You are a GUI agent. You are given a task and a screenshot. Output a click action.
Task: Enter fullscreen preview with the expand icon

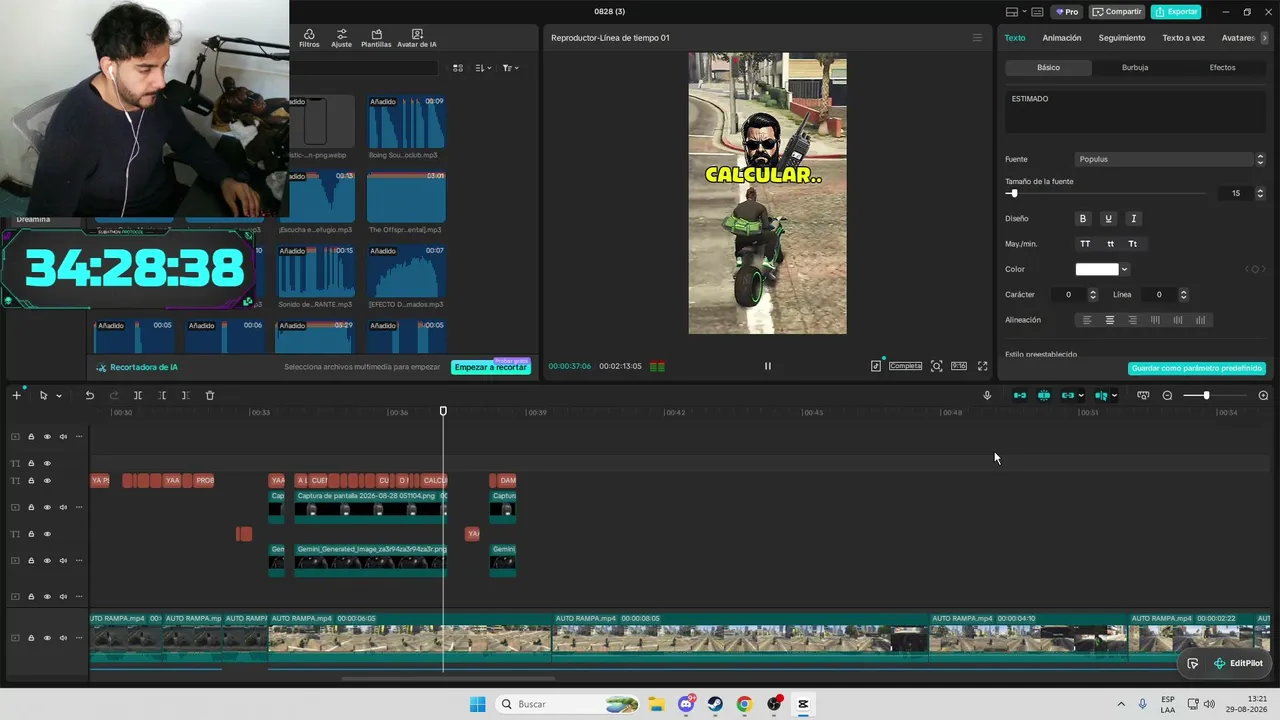[982, 366]
